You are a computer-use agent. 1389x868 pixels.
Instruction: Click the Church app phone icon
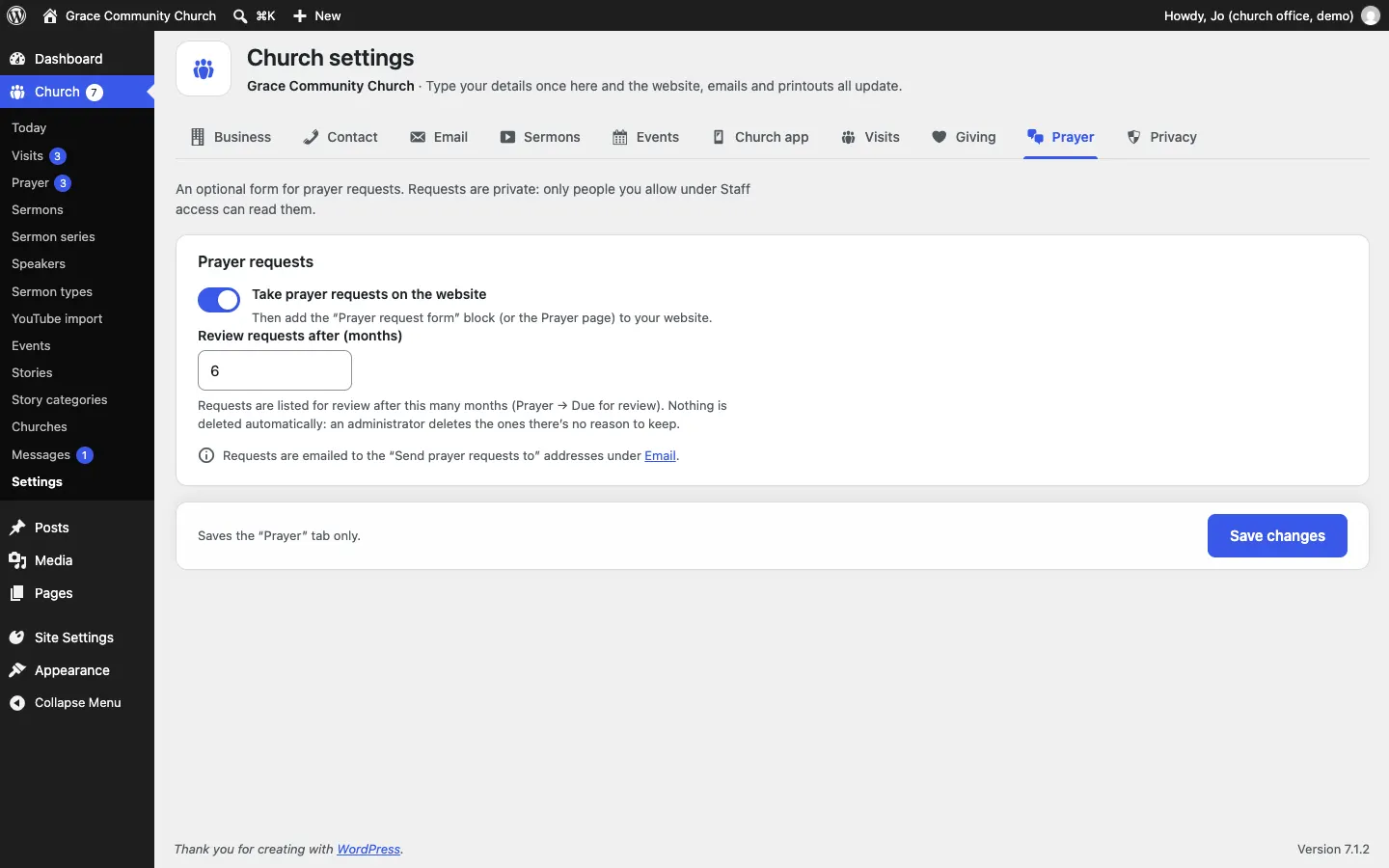[719, 137]
